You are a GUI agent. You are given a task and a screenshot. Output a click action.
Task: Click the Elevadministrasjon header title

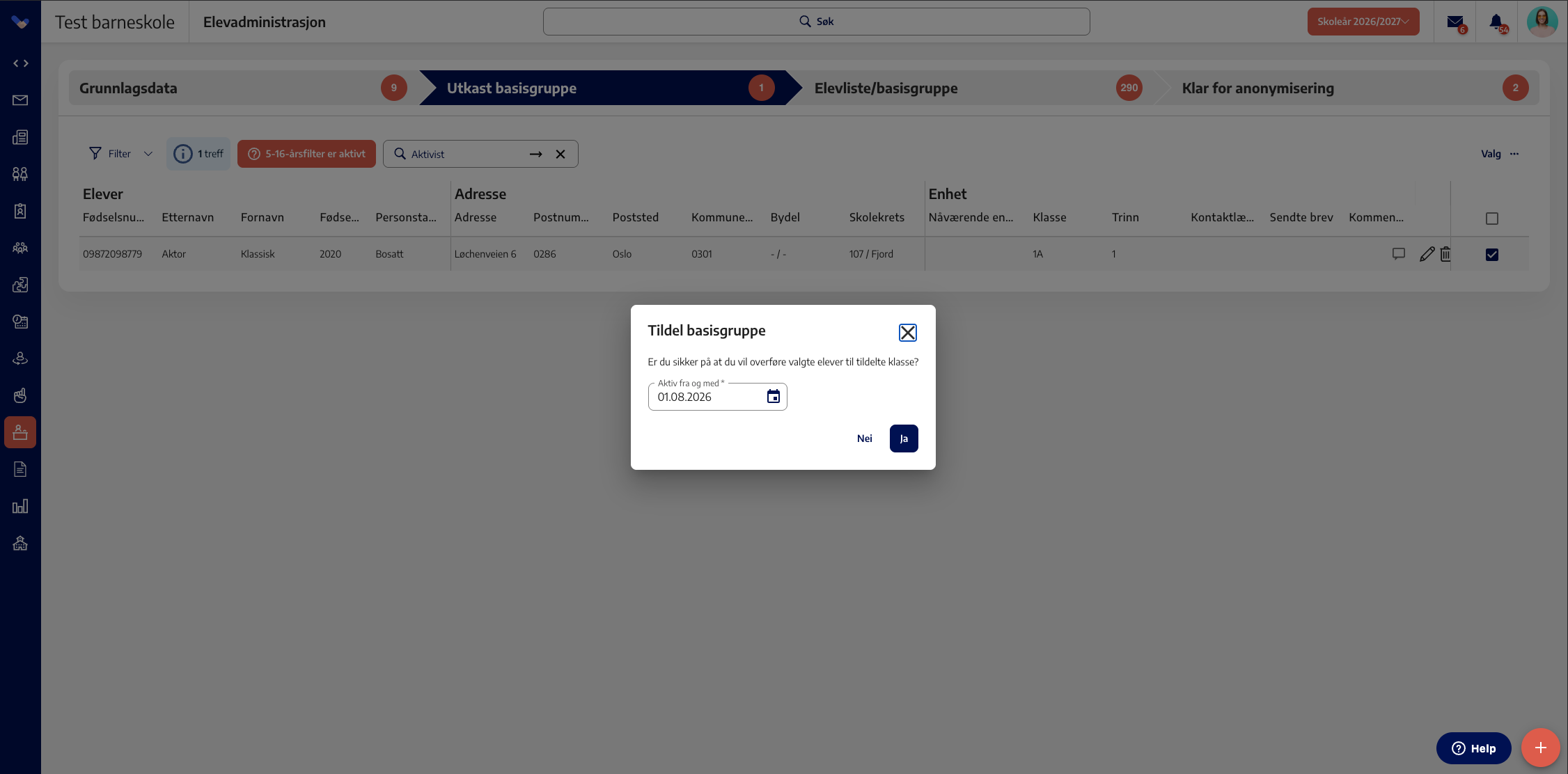[x=265, y=22]
